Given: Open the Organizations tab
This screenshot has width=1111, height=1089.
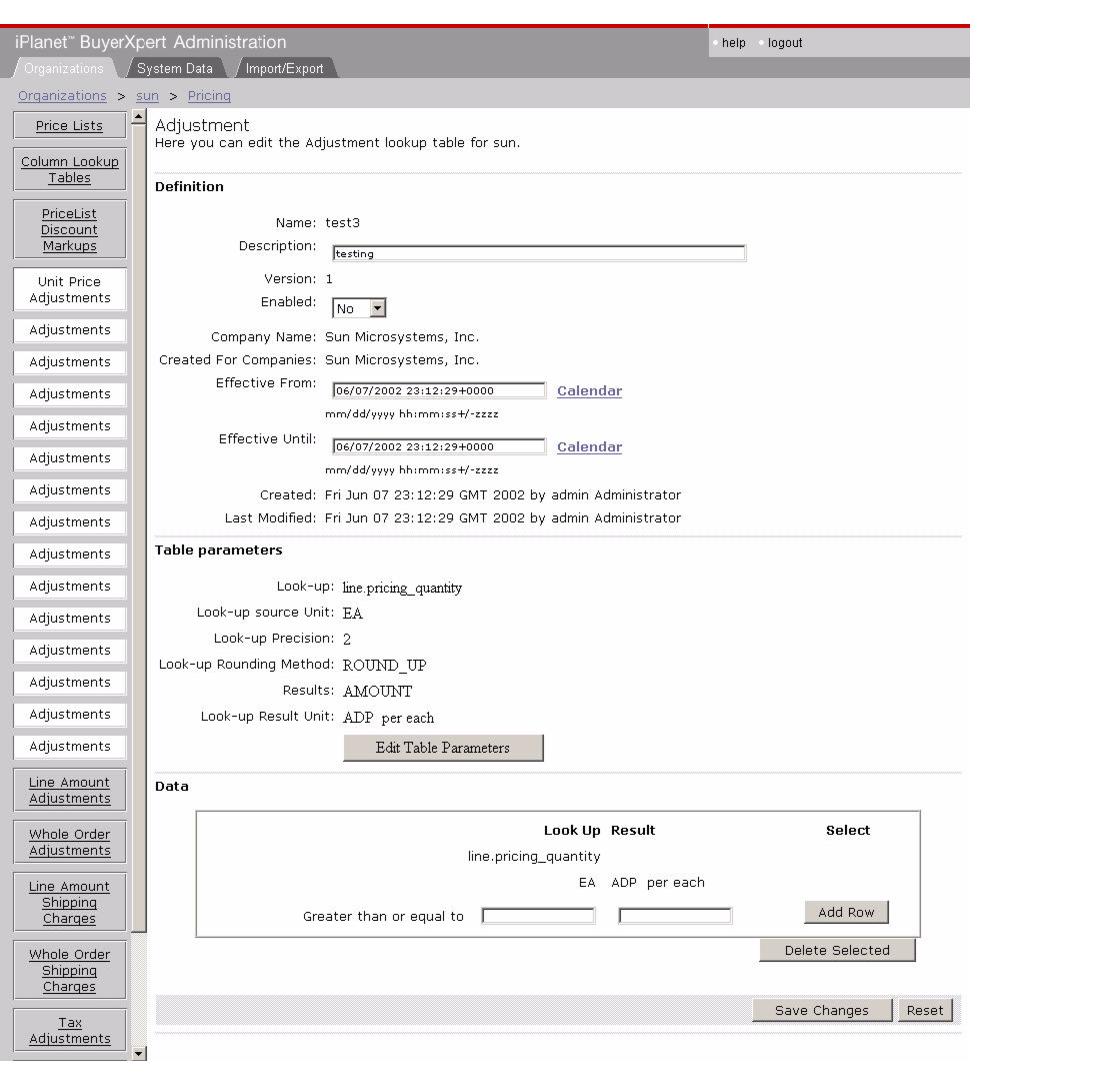Looking at the screenshot, I should click(x=64, y=69).
